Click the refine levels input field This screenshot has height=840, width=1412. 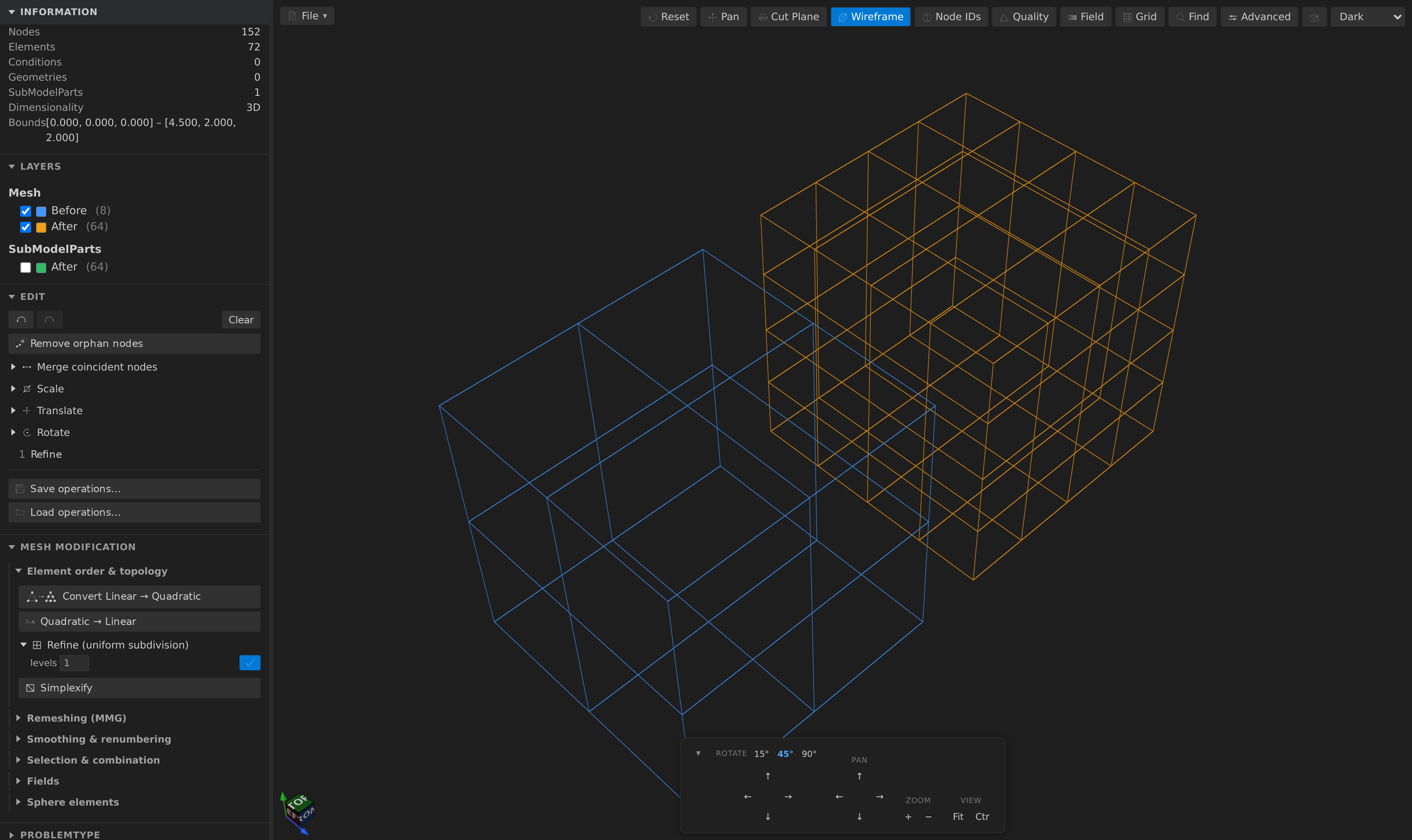pyautogui.click(x=74, y=663)
